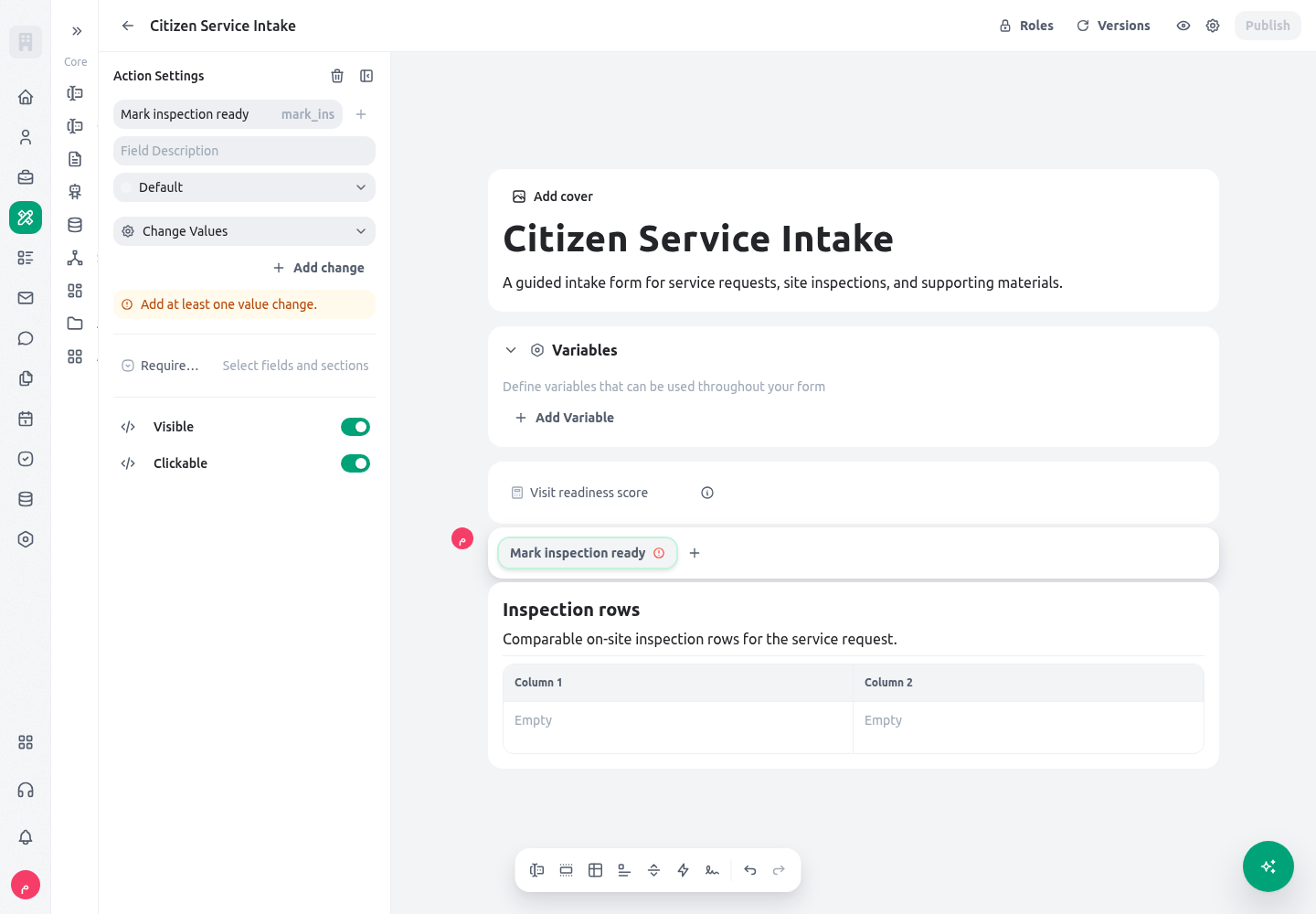Turn off the Visible switch

356,427
